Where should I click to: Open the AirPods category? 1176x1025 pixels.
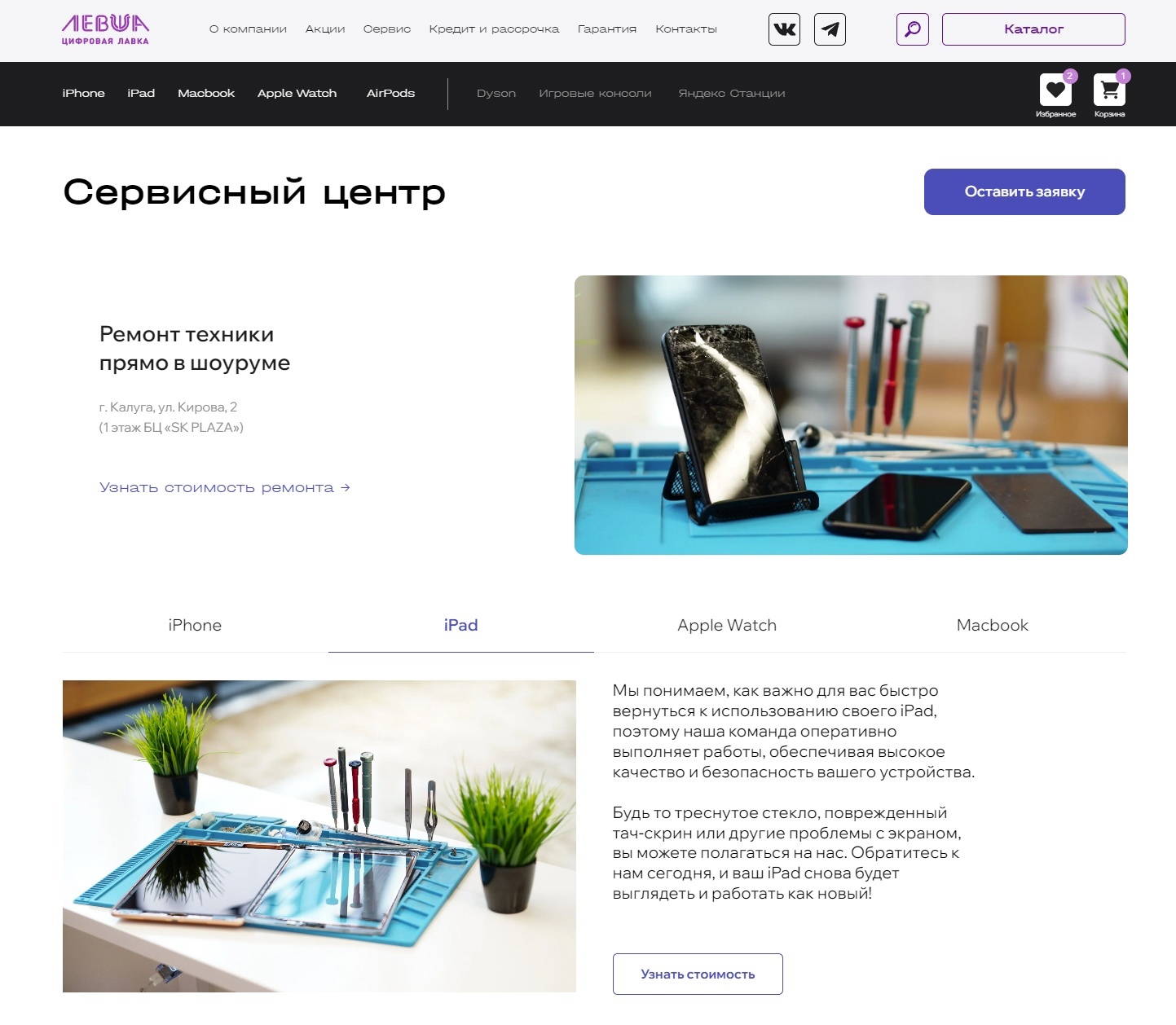[390, 93]
